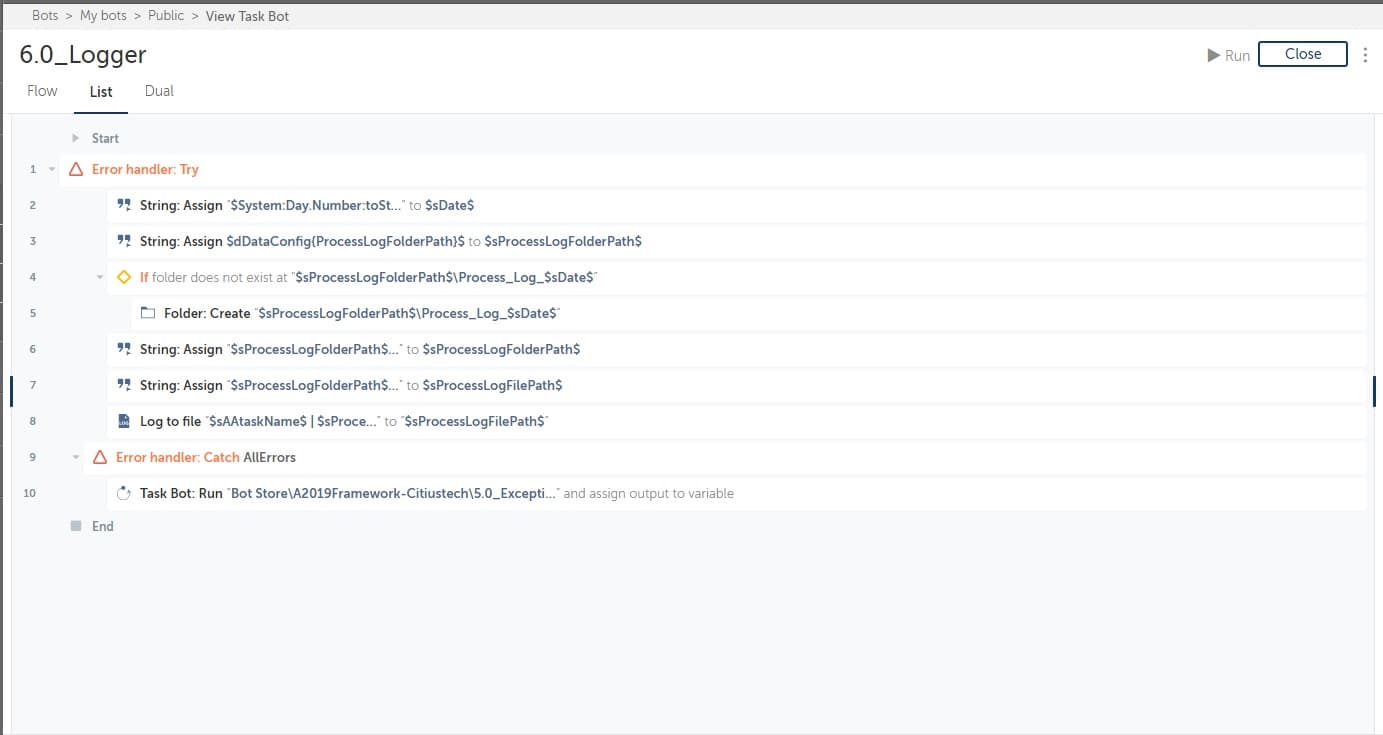Go to Public in breadcrumb
This screenshot has width=1383, height=735.
click(166, 16)
